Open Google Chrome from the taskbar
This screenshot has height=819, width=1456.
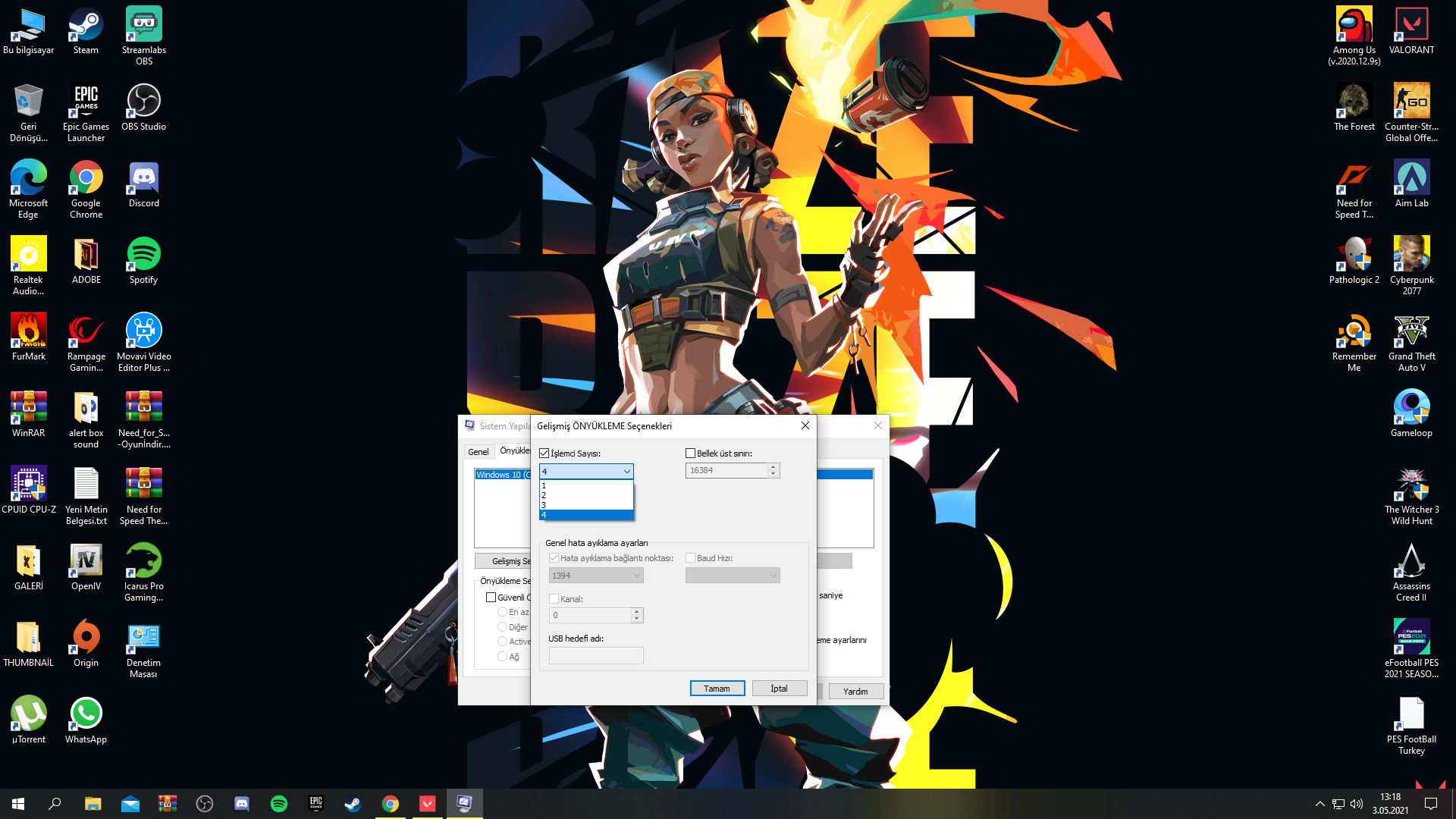[x=391, y=804]
